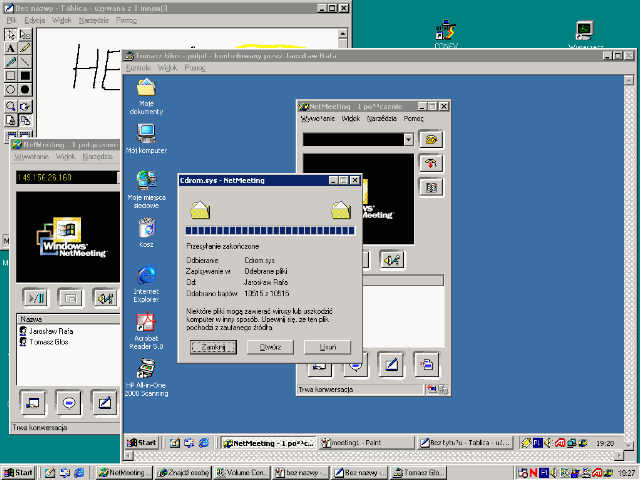
Task: Select the Filled Rectangle tool
Action: click(25, 76)
